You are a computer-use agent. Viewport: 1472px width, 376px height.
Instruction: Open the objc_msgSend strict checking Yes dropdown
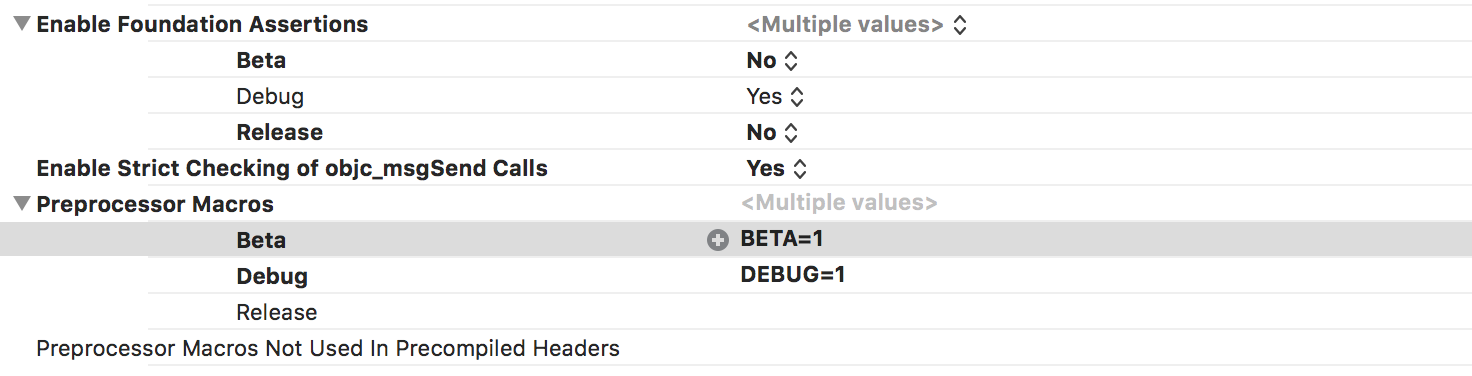[776, 169]
